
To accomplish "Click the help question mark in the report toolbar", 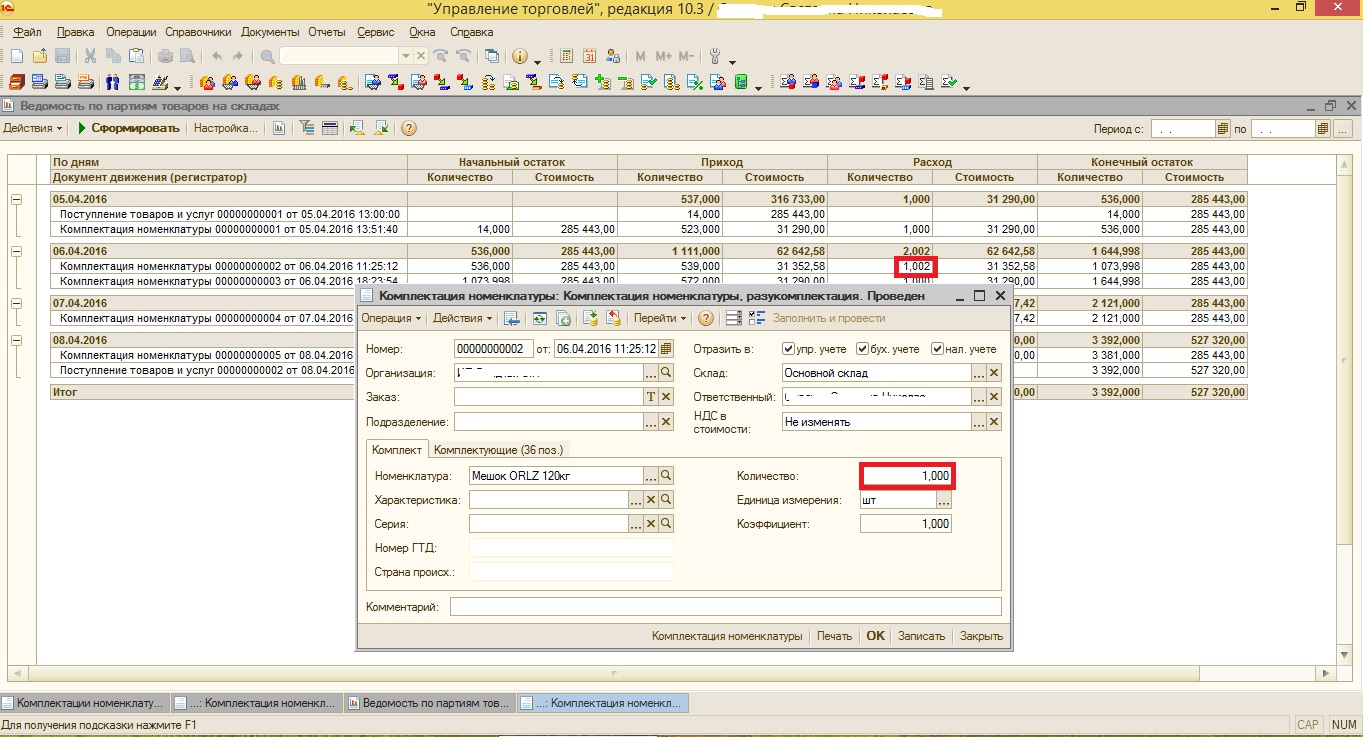I will point(408,129).
